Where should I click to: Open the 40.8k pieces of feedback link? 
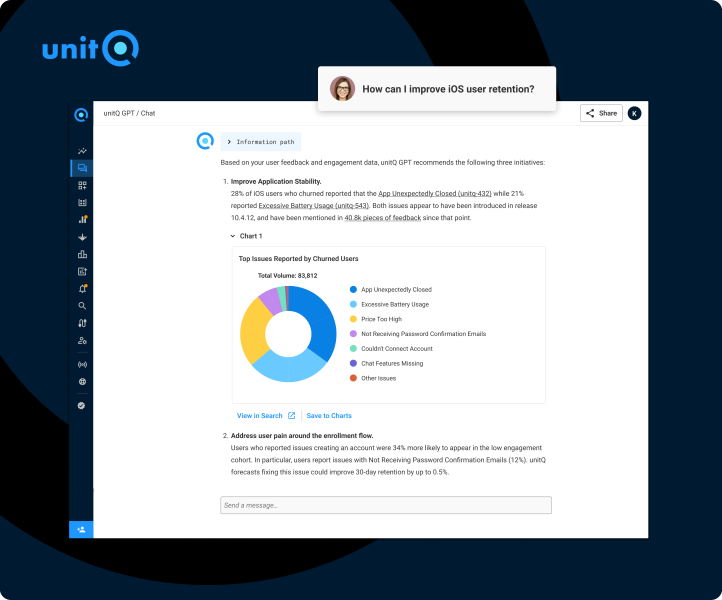pyautogui.click(x=383, y=218)
